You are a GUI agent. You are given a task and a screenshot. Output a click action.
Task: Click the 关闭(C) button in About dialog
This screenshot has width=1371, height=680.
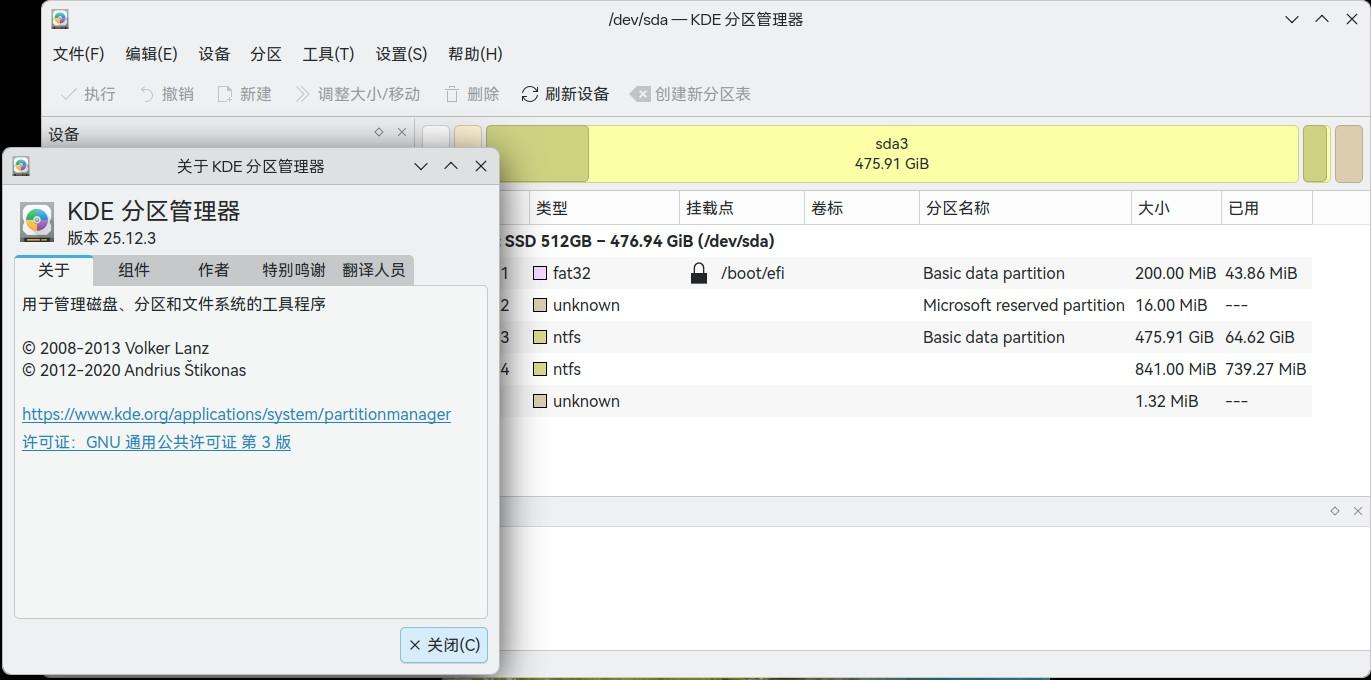point(444,645)
